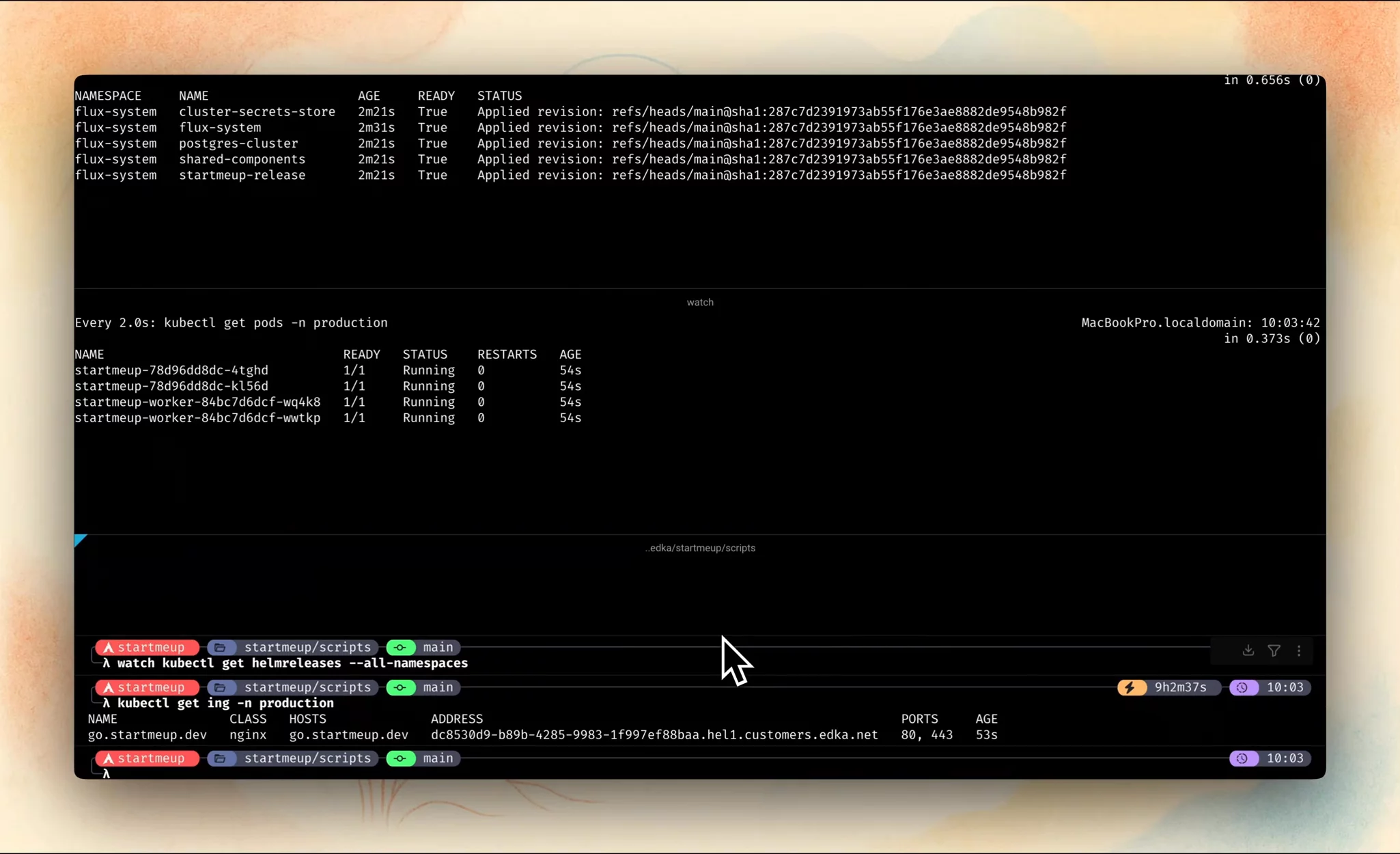
Task: Click green git branch icon in watch prompt
Action: [401, 647]
